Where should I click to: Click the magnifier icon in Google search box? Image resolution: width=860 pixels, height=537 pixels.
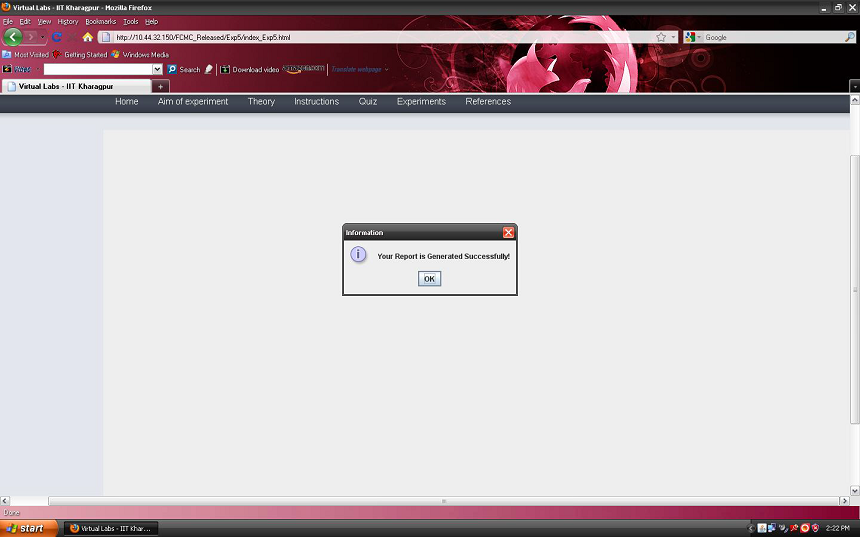tap(850, 37)
